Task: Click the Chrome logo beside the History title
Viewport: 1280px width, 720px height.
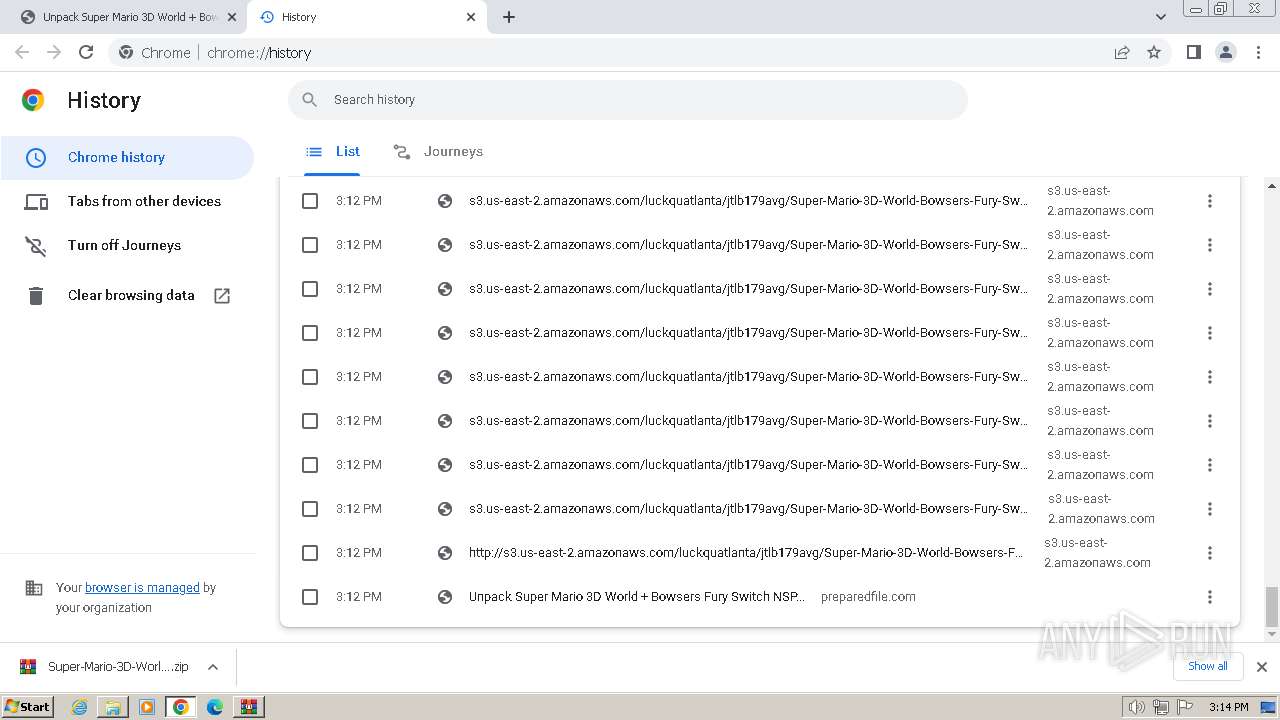Action: pyautogui.click(x=33, y=100)
